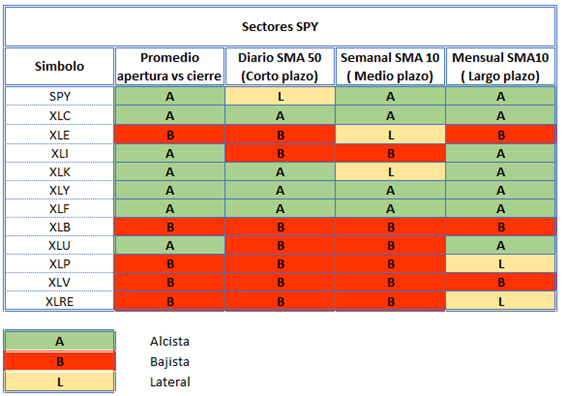Select the Simbolo column header
567x396 pixels.
click(60, 67)
